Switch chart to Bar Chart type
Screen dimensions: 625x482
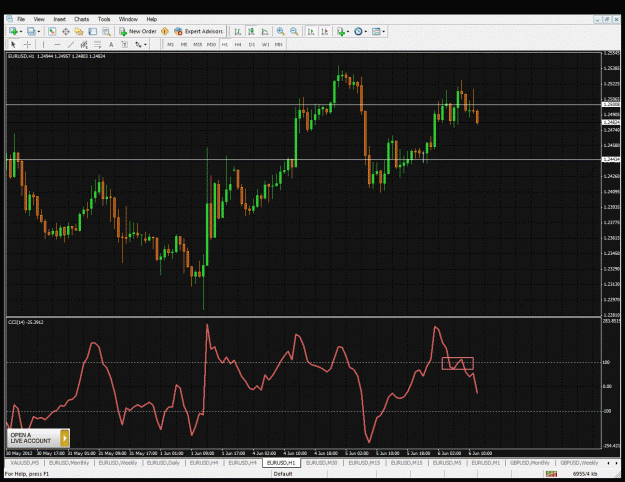238,31
